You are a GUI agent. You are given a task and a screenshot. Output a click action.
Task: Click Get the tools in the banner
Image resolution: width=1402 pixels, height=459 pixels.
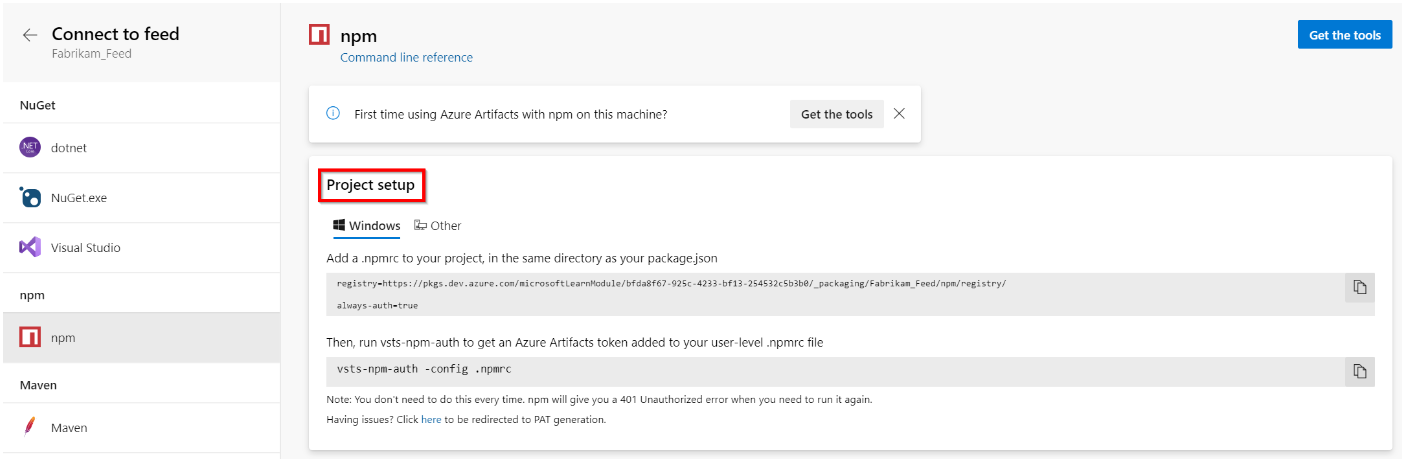836,114
